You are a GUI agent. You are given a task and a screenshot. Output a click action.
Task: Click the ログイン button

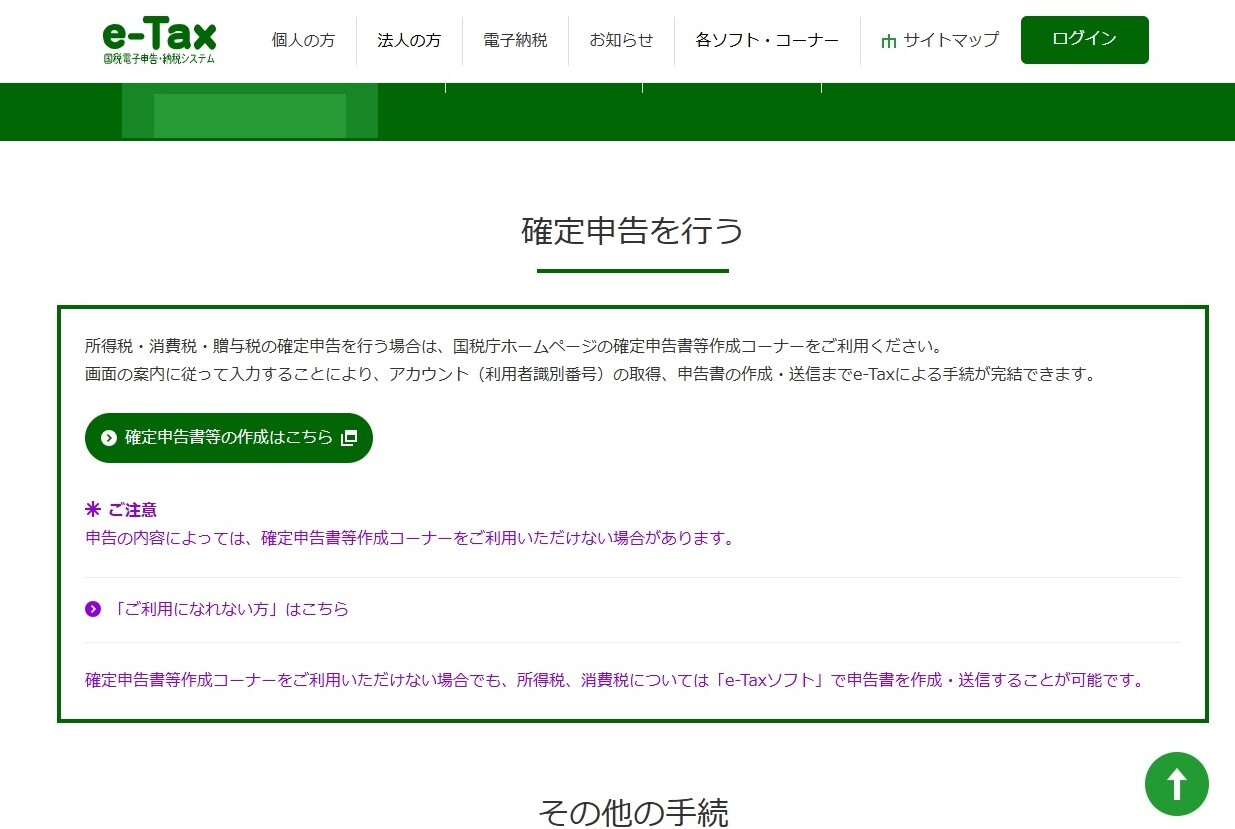[x=1084, y=40]
